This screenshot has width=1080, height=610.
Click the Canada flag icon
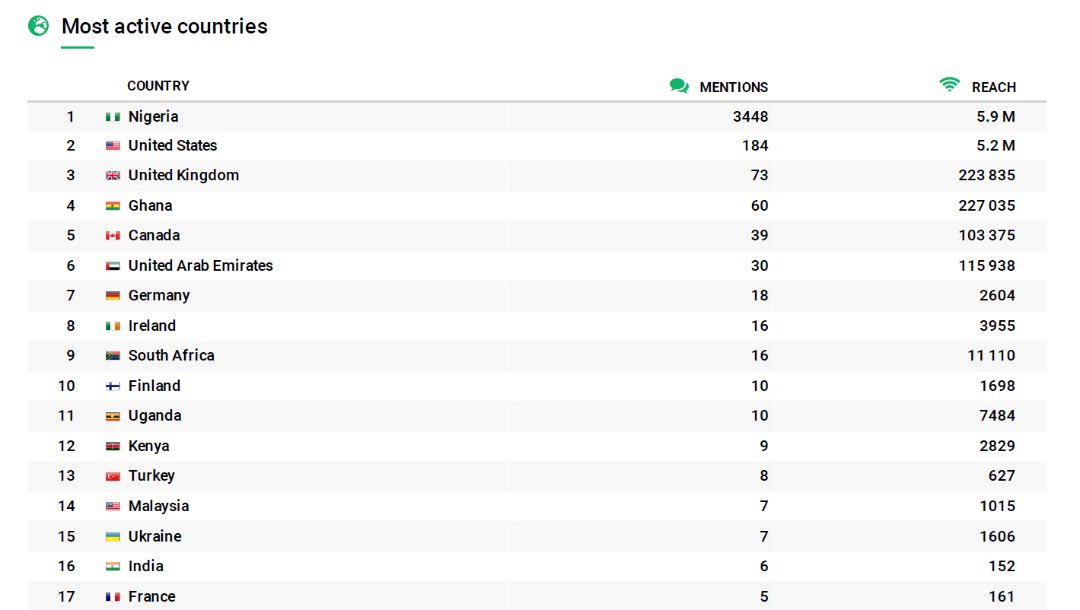coord(113,236)
